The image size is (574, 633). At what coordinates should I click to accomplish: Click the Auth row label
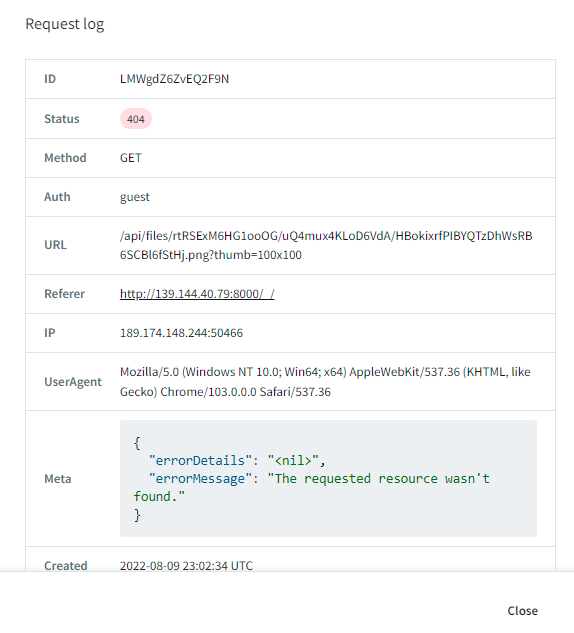point(57,197)
